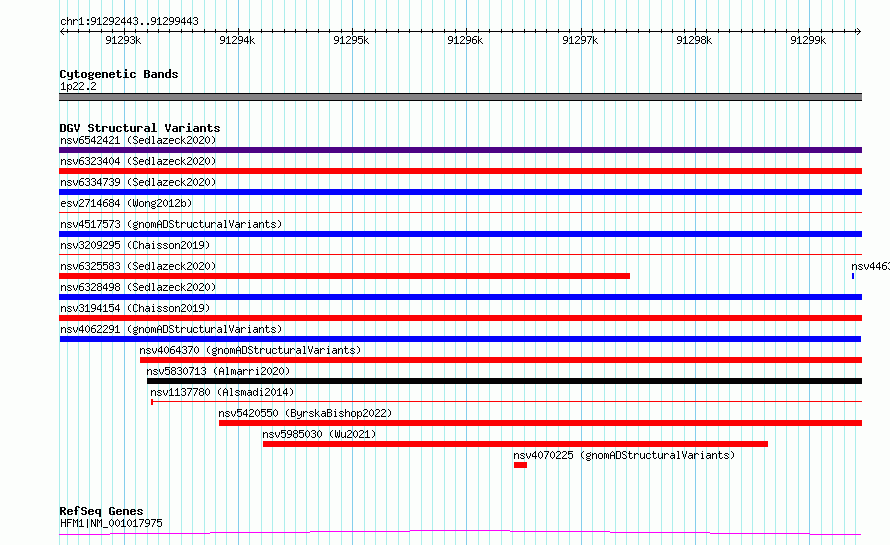Click the Cytogenetic Bands track title
The height and width of the screenshot is (545, 890).
(119, 74)
